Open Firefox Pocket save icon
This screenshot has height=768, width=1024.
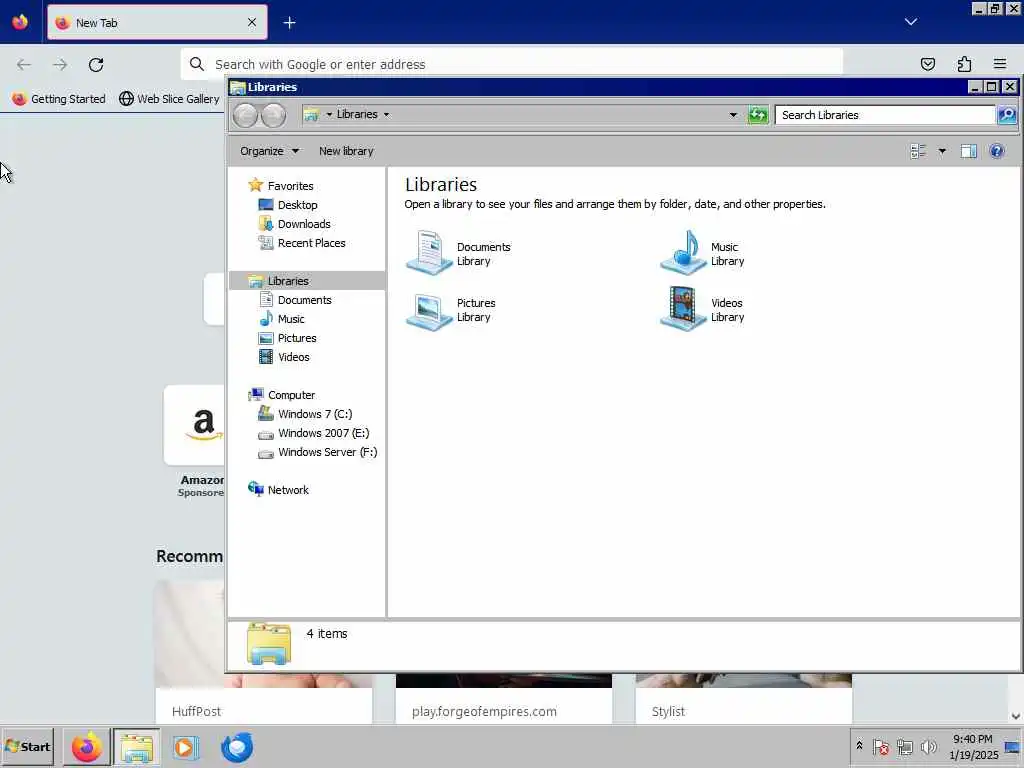pos(927,64)
